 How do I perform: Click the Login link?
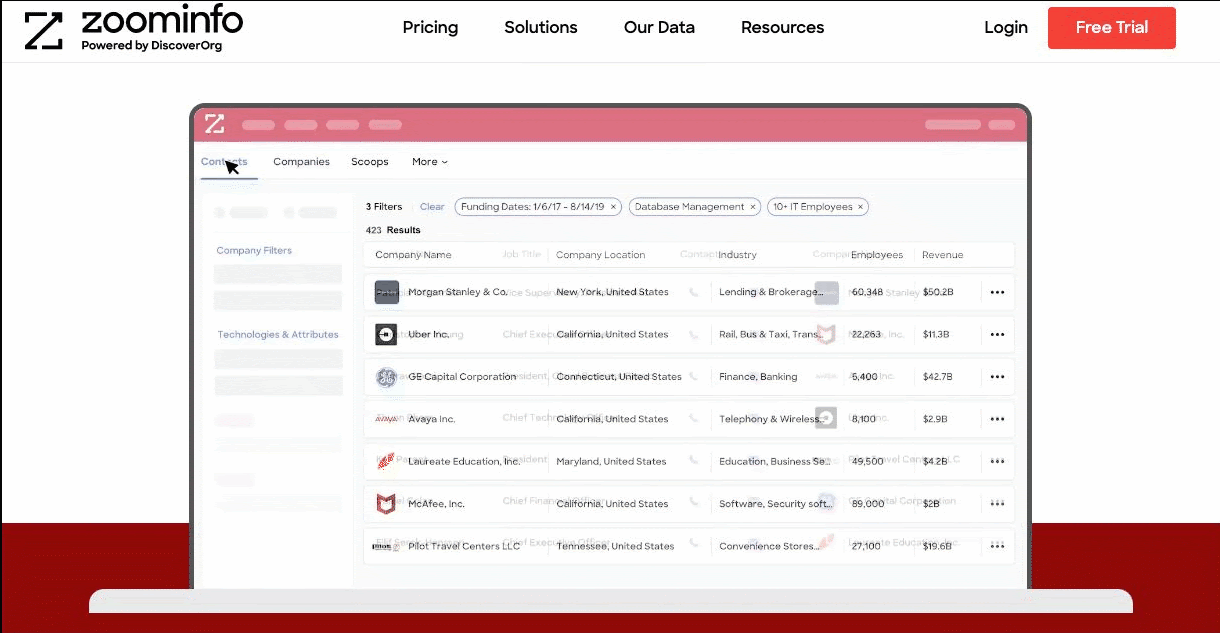click(x=1005, y=28)
